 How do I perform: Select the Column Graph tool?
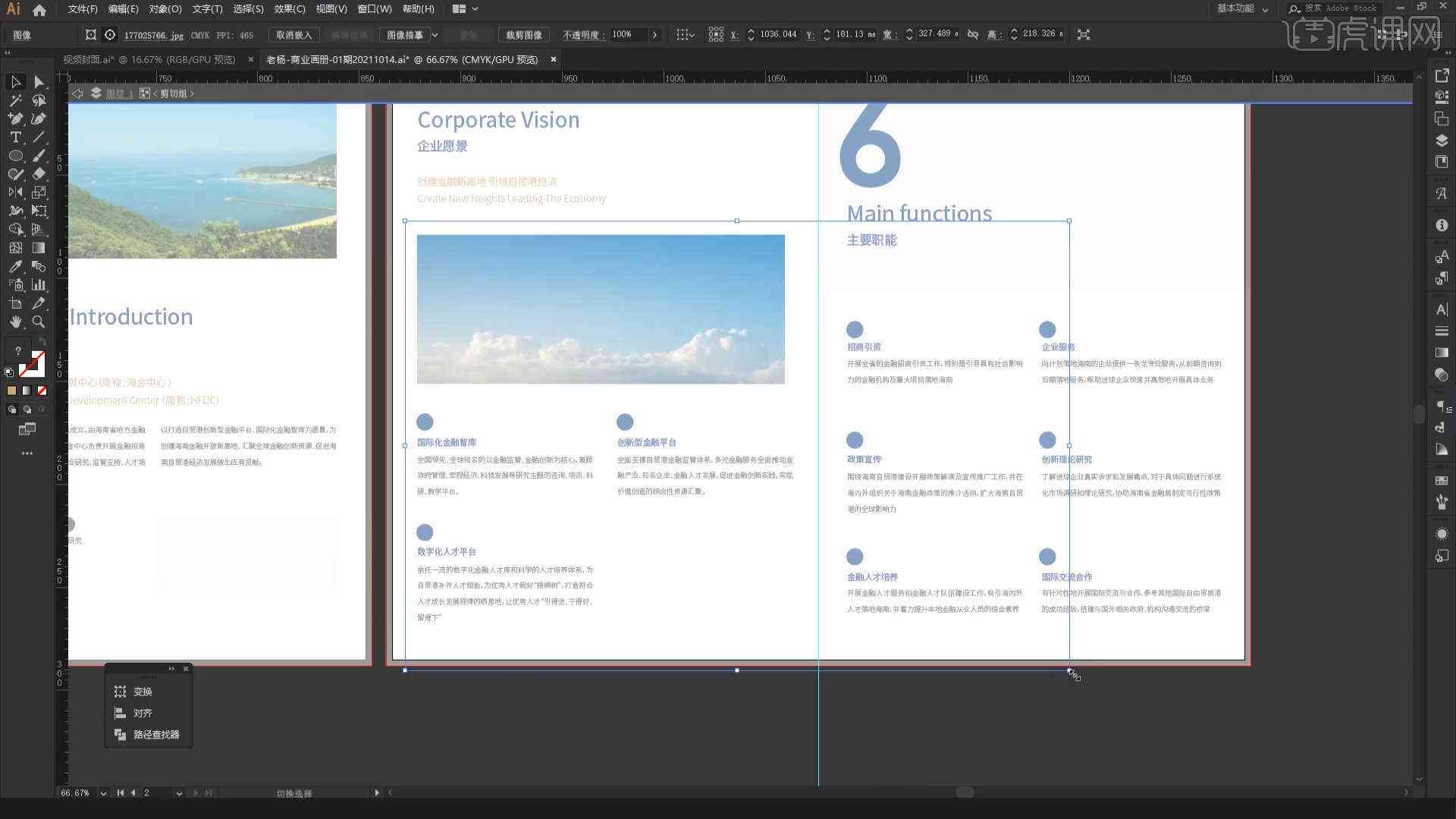tap(39, 285)
